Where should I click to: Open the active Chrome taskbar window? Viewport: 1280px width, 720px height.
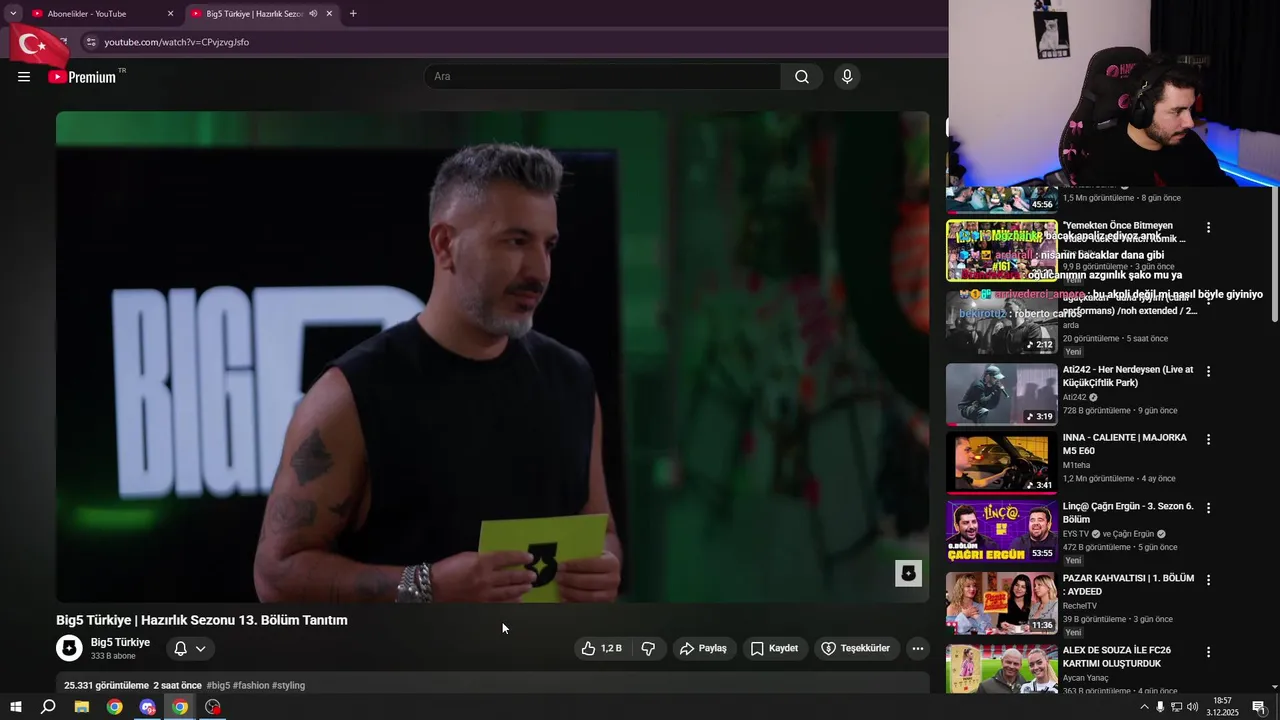click(x=180, y=707)
